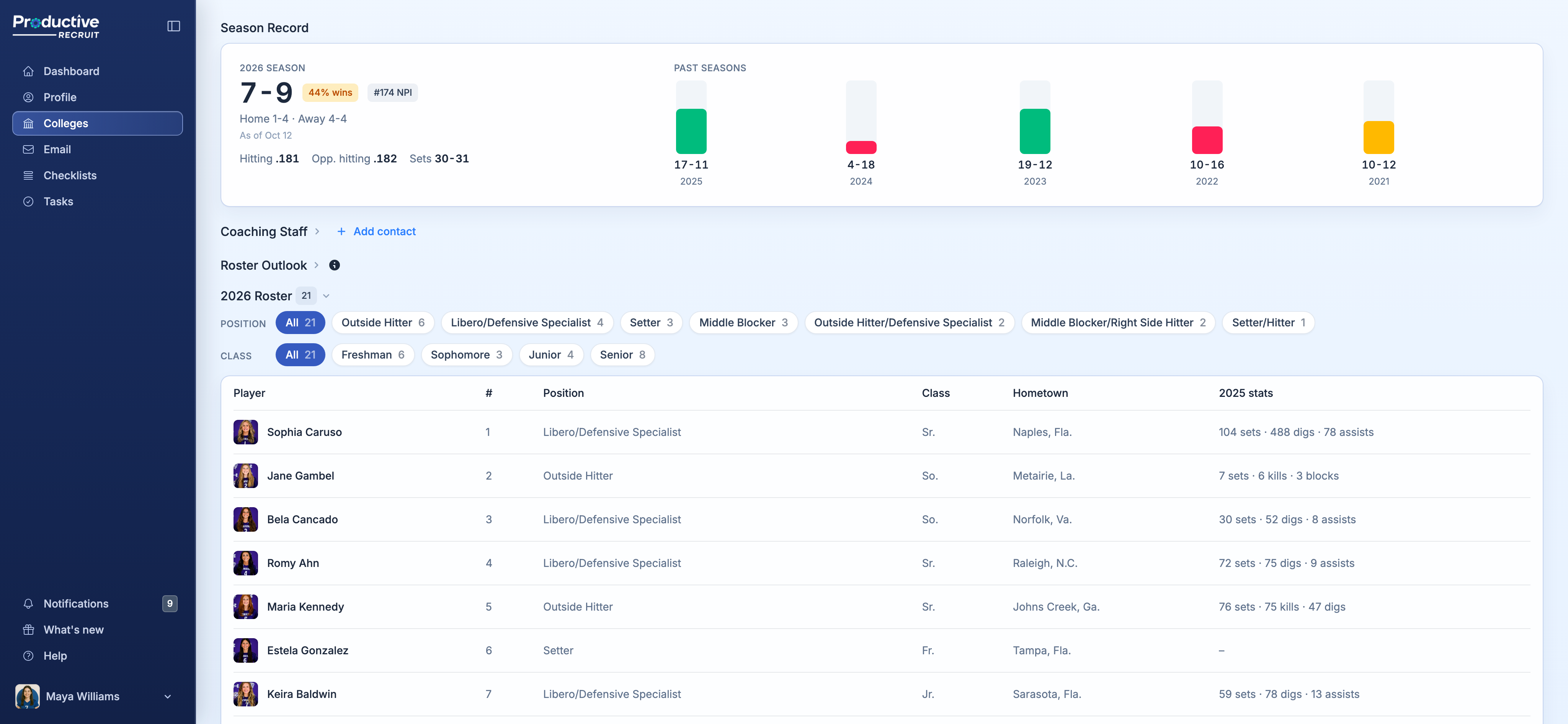Click the Notifications bell icon
Viewport: 1568px width, 724px height.
click(28, 604)
